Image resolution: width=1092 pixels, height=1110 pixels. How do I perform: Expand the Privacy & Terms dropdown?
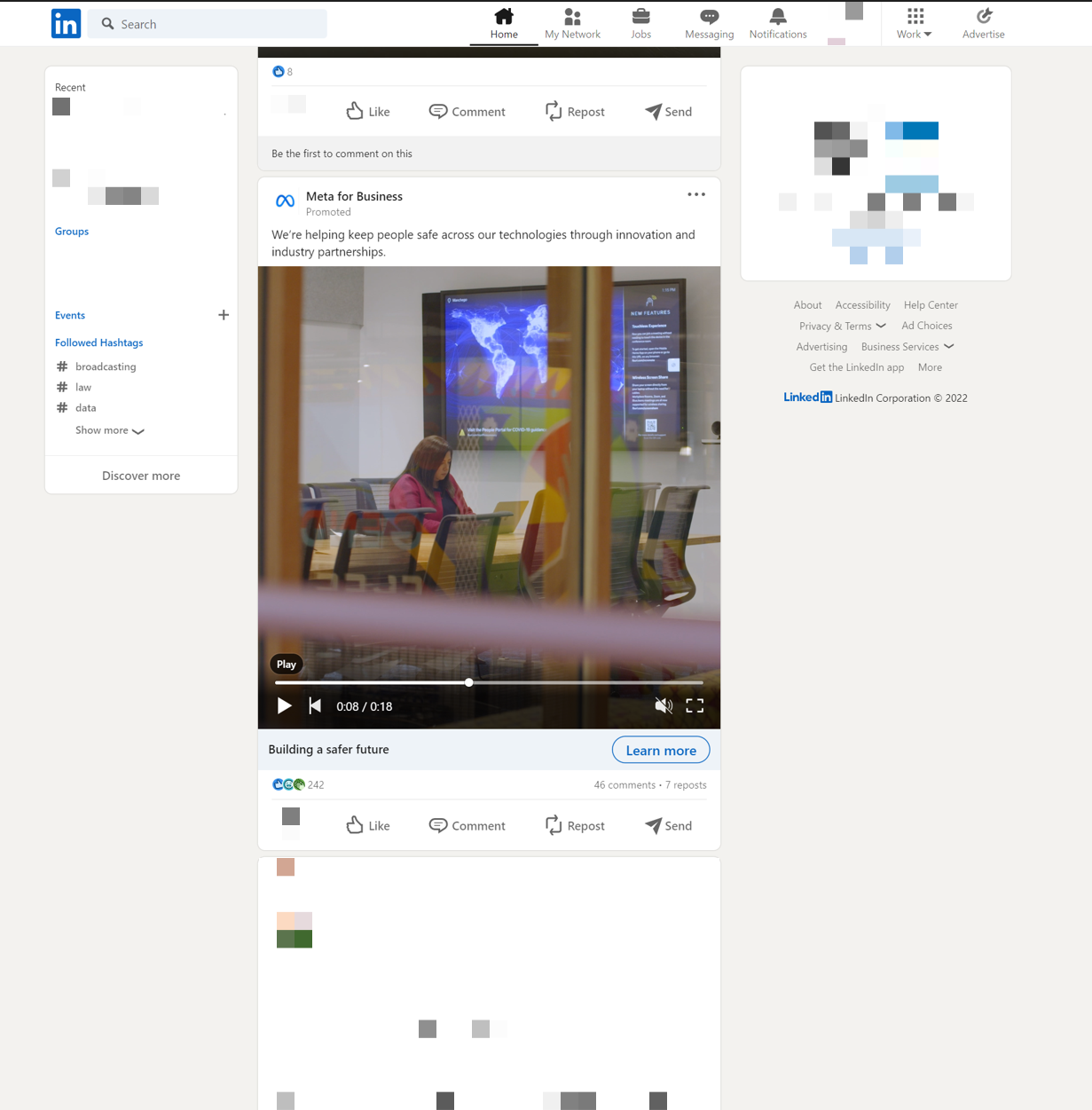(x=842, y=326)
